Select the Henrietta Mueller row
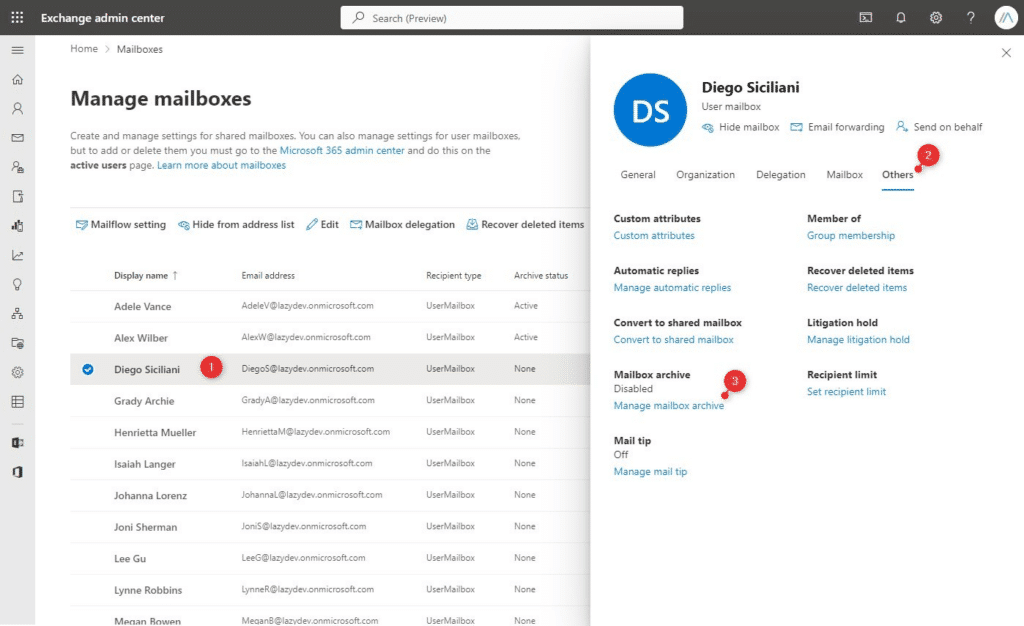Viewport: 1024px width, 626px height. point(330,432)
